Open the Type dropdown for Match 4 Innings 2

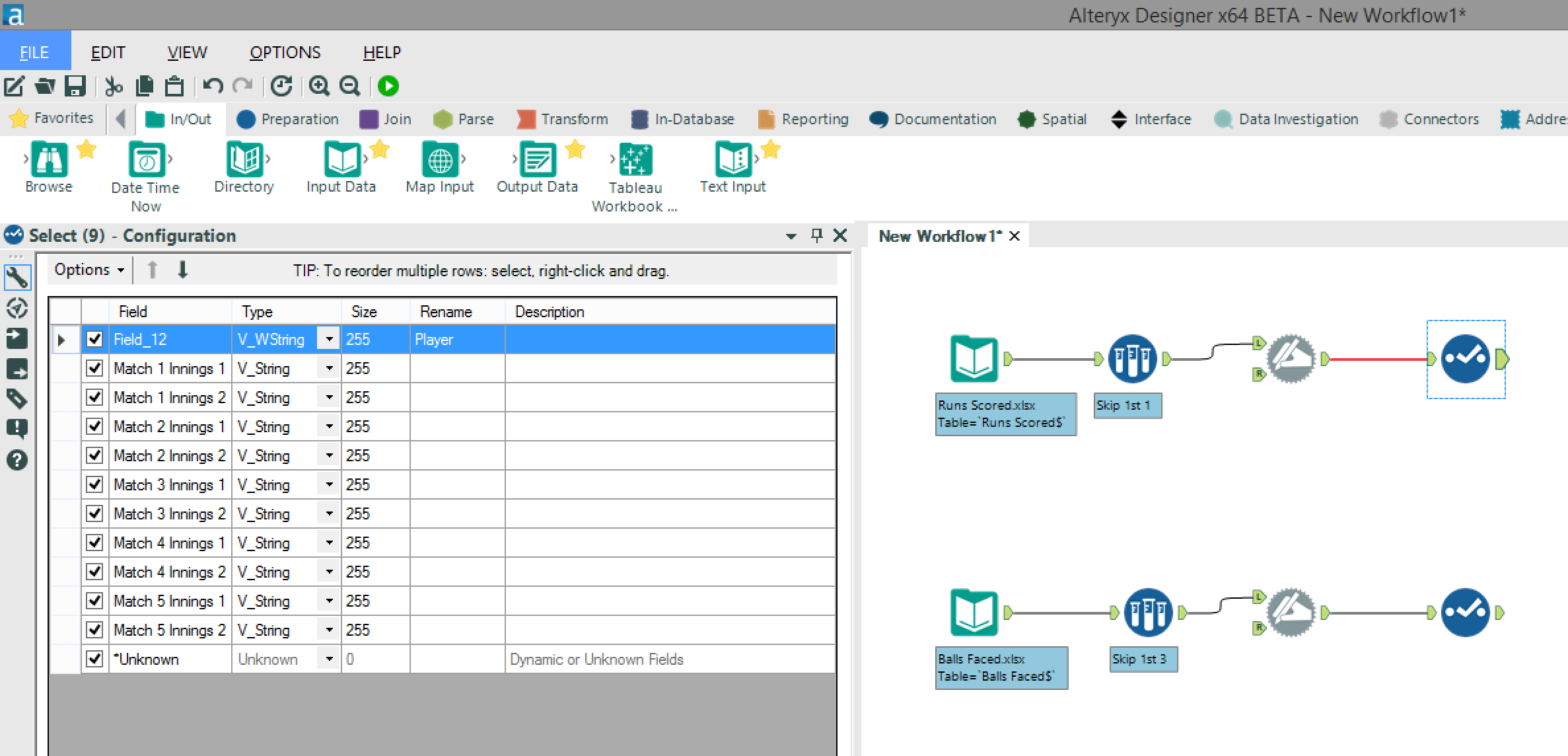click(x=329, y=572)
